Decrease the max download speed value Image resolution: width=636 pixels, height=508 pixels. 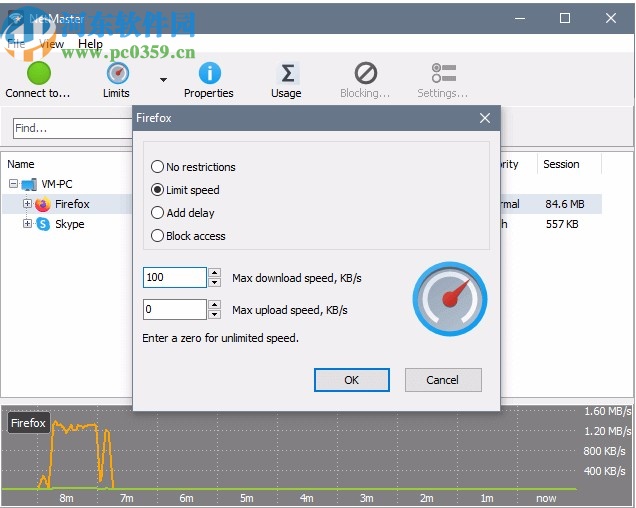coord(215,283)
